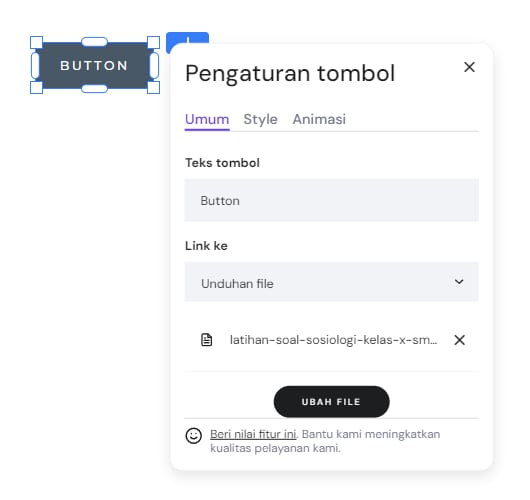Close the Pengaturan tombol panel
Screen dimensions: 530x500
click(469, 67)
